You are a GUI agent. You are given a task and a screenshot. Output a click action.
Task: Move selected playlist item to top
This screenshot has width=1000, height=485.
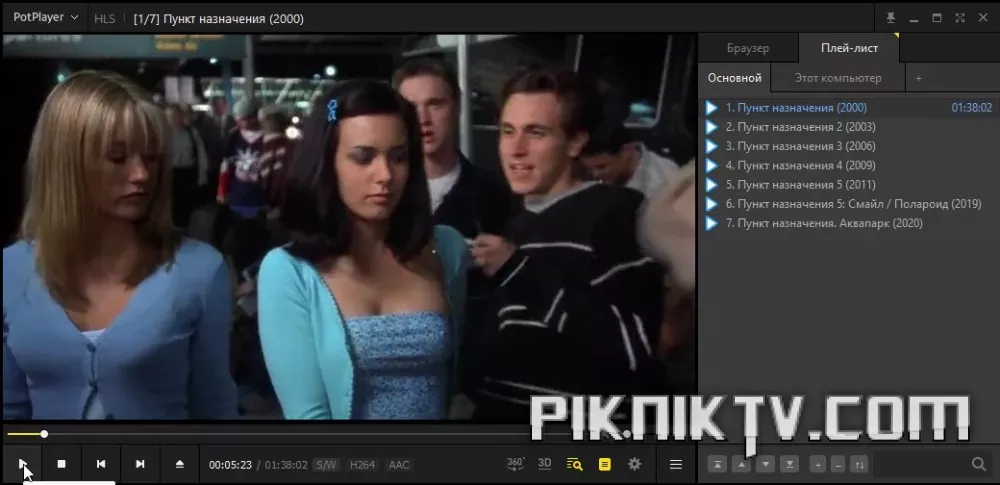click(717, 465)
